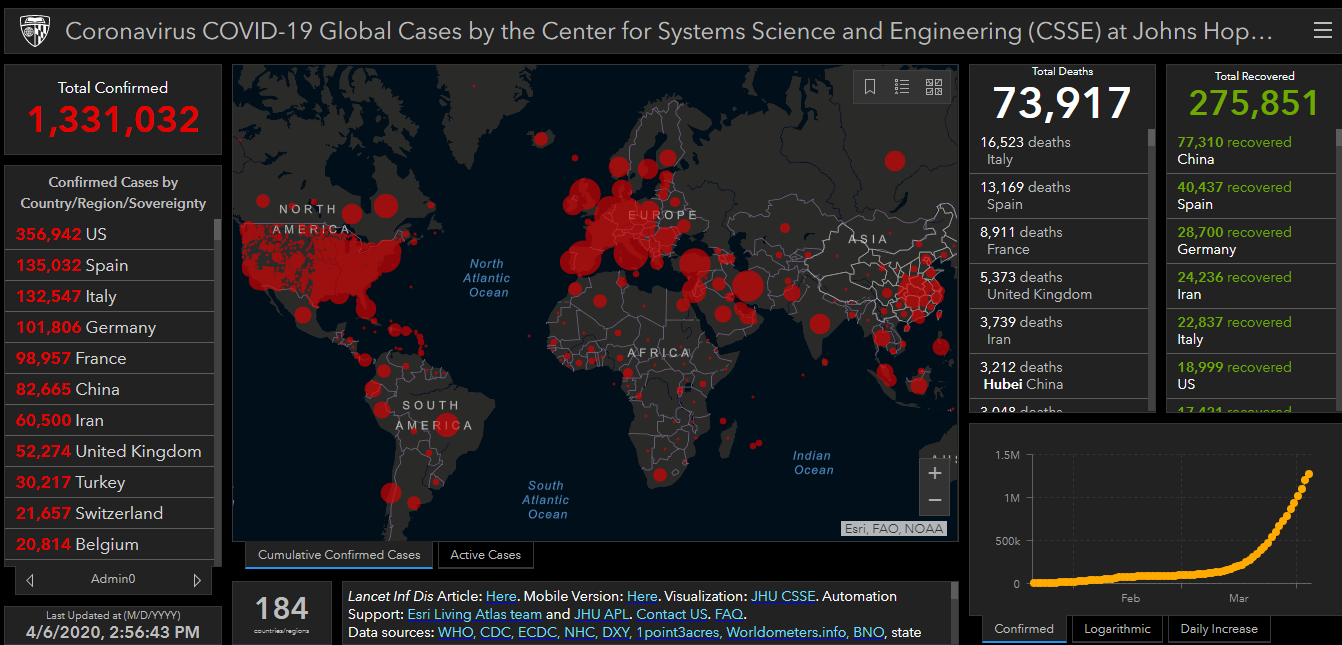Select Germany in confirmed cases list
The image size is (1342, 645).
point(109,327)
